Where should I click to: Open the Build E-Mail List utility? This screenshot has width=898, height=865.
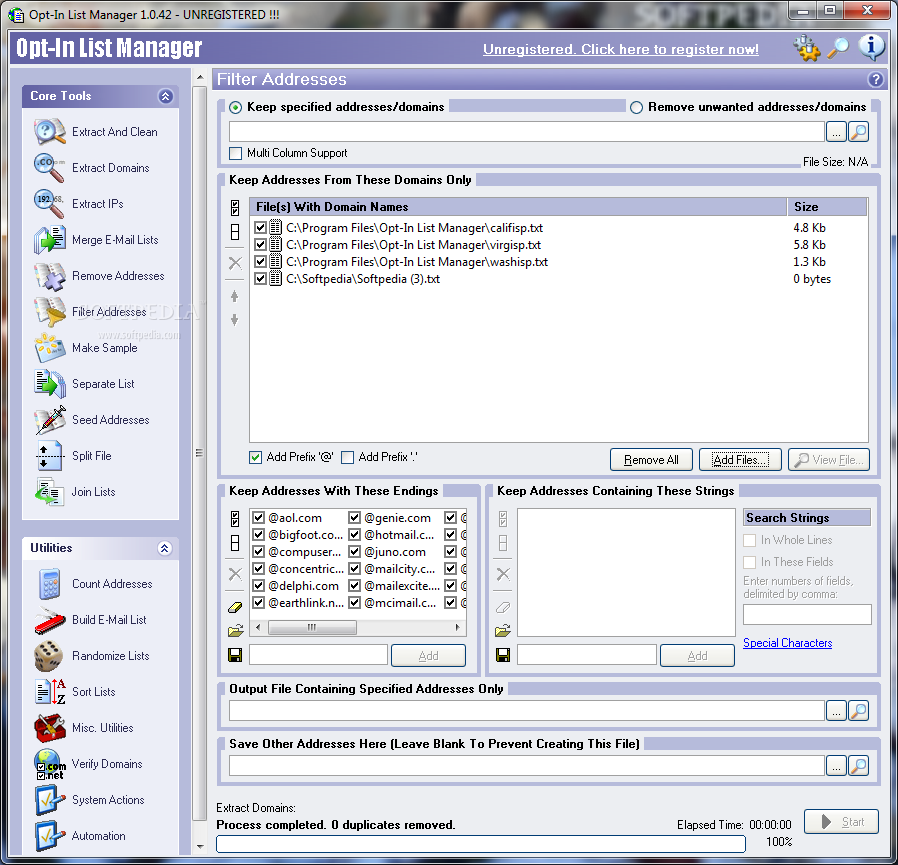click(x=90, y=620)
